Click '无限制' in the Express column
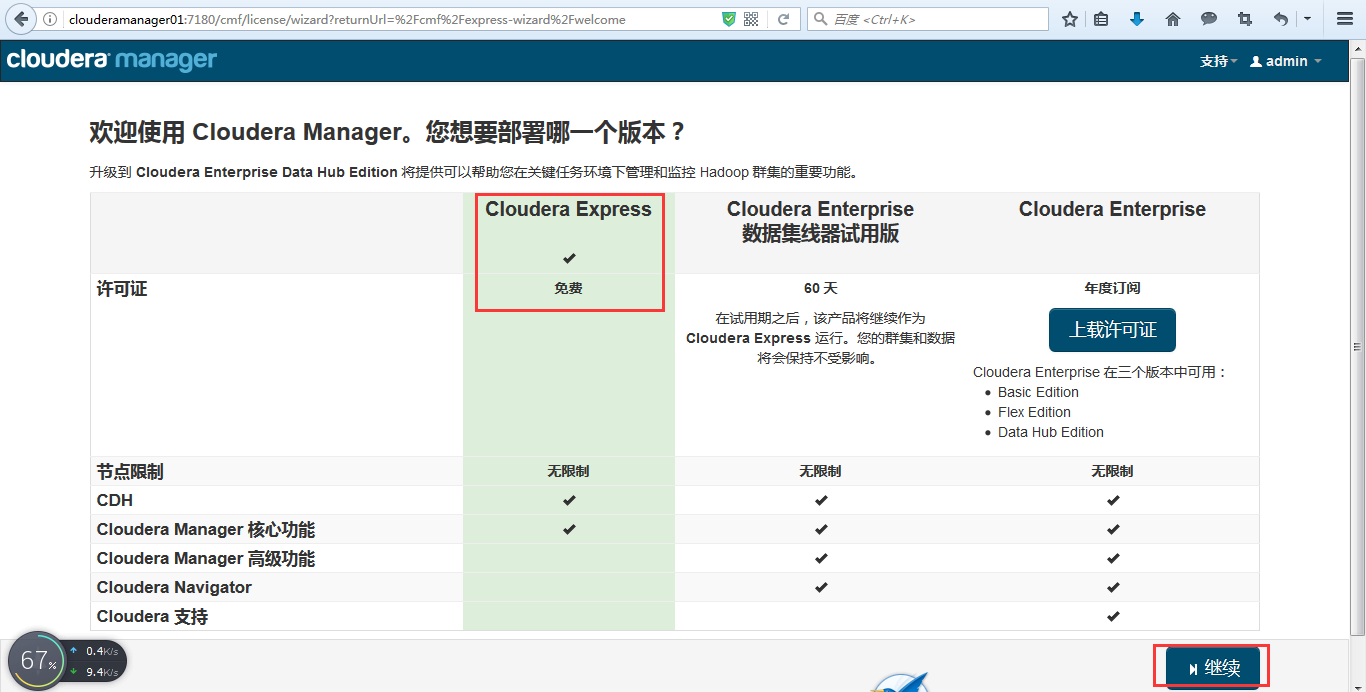 tap(568, 471)
